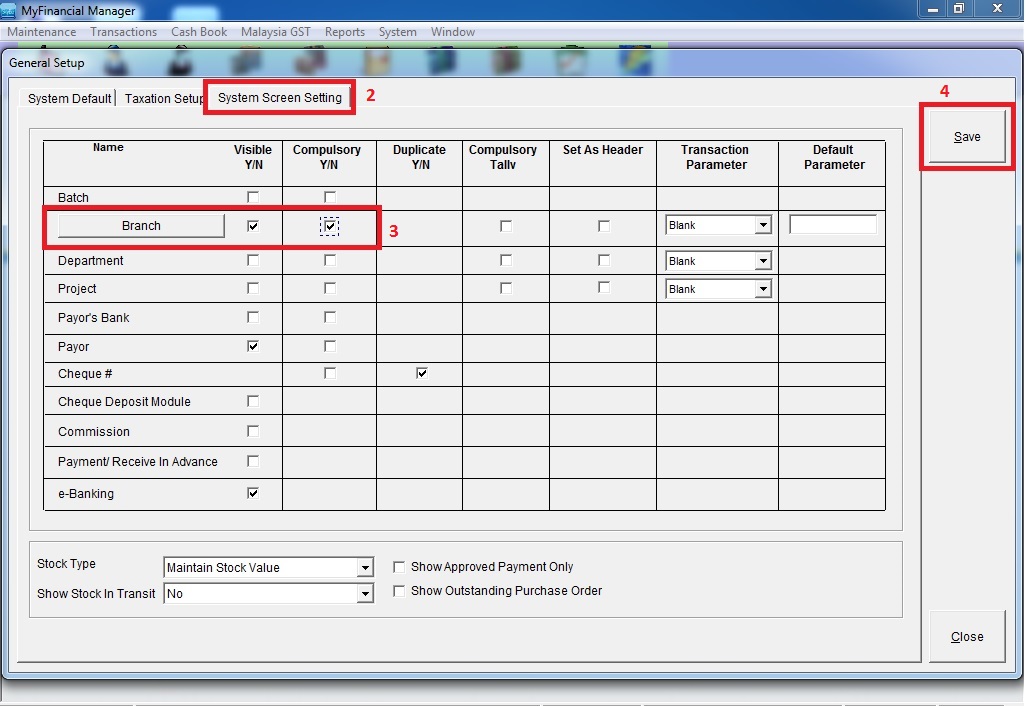
Task: Enable Show Approved Payment Only
Action: click(400, 567)
